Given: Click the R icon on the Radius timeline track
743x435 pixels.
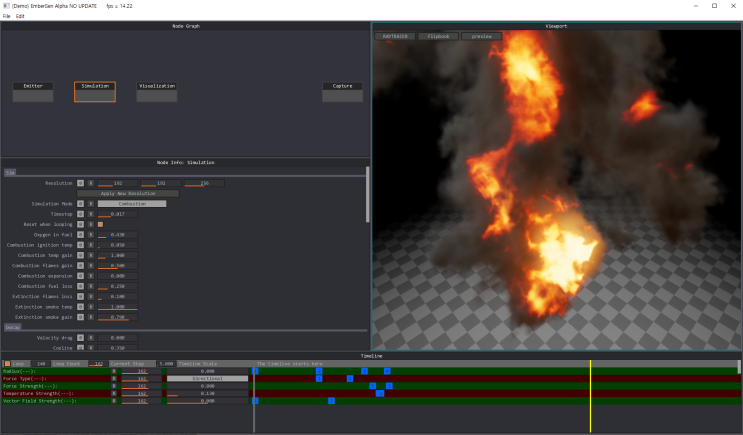Looking at the screenshot, I should (x=114, y=371).
